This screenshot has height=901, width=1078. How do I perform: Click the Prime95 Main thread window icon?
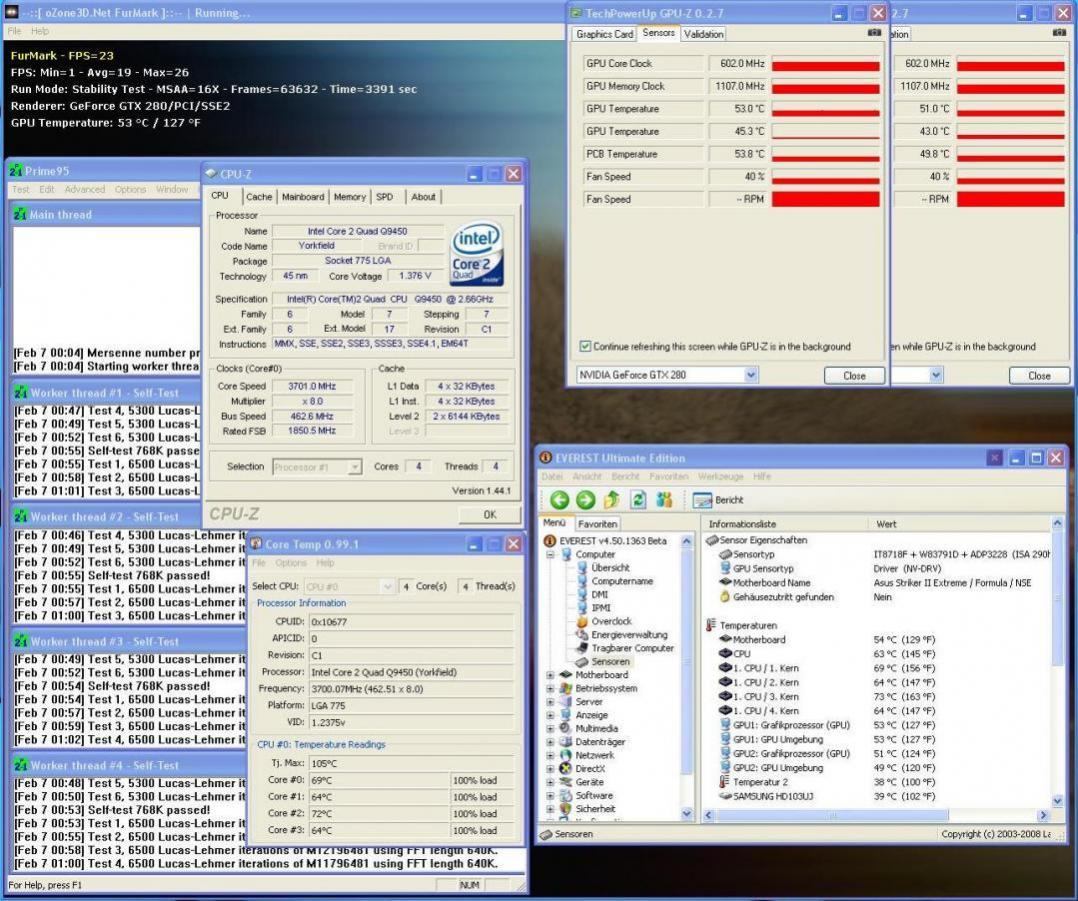point(20,214)
